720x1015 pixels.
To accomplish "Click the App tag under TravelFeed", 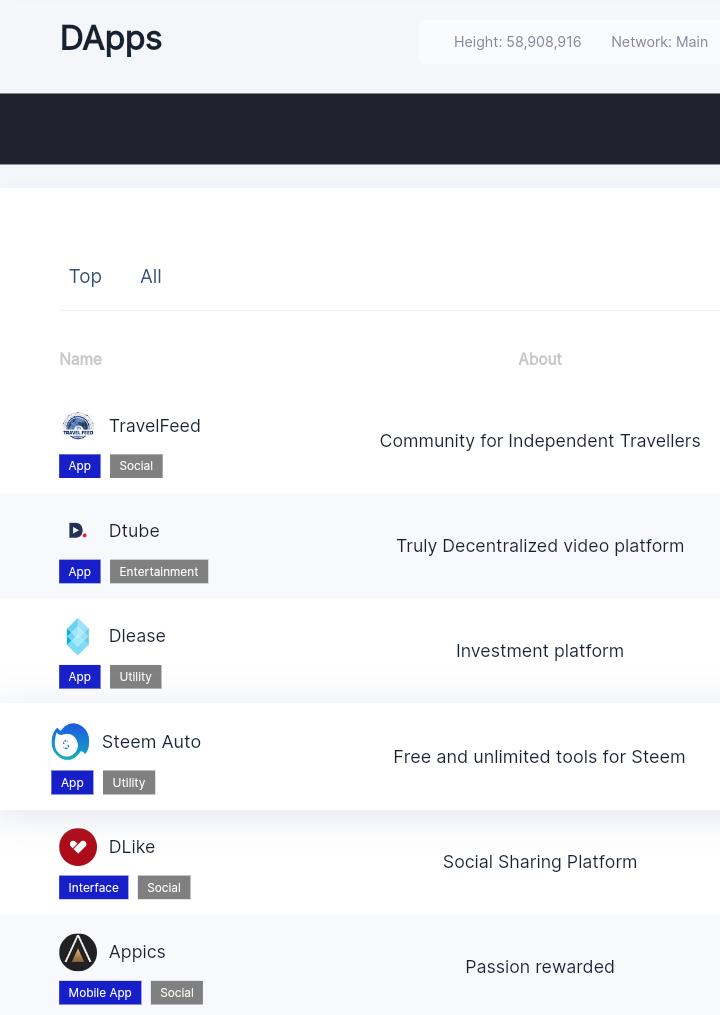I will click(x=80, y=466).
